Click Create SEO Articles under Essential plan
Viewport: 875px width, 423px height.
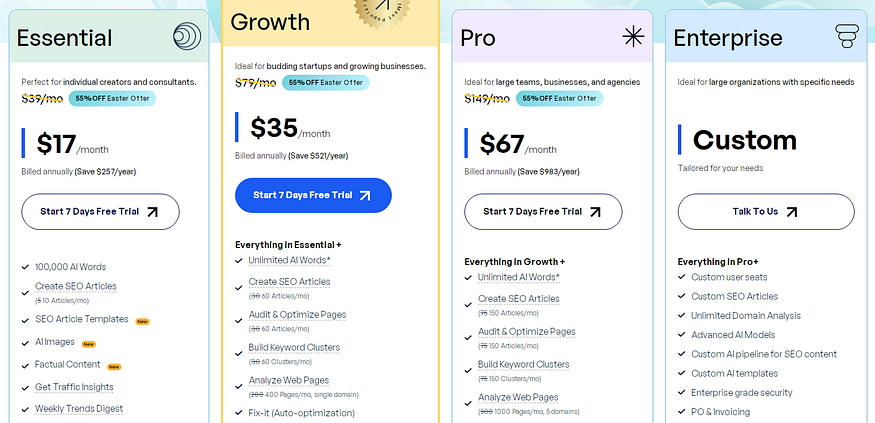tap(76, 286)
